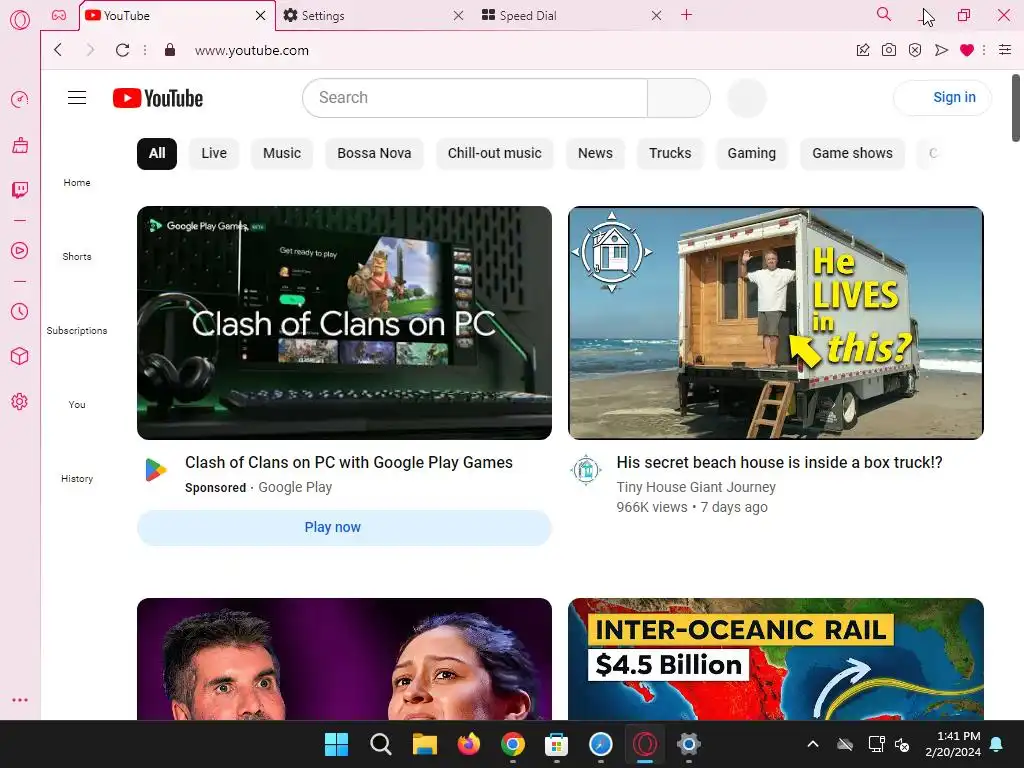Image resolution: width=1024 pixels, height=768 pixels.
Task: Open Clash of Clans on PC video title
Action: point(349,462)
